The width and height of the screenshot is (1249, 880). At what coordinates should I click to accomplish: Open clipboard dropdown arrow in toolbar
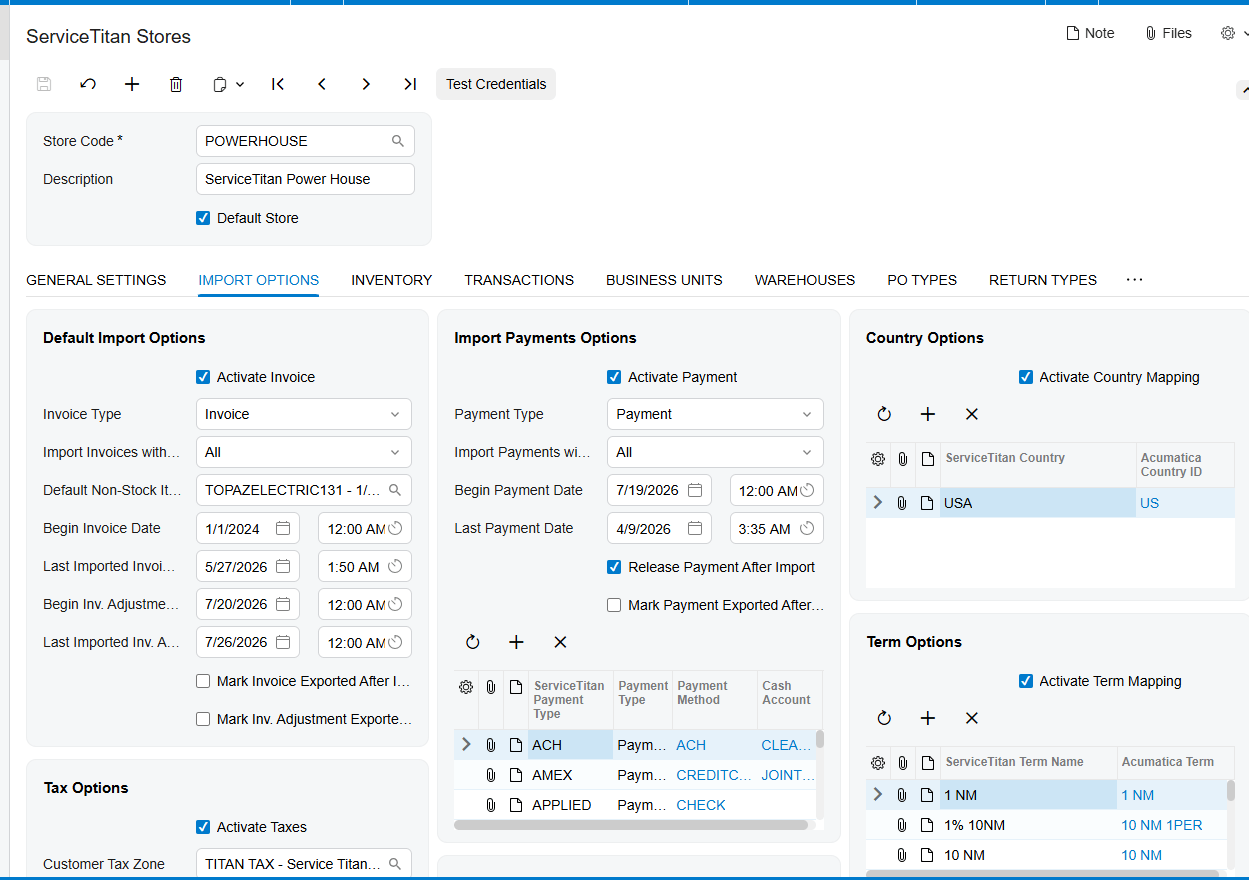tap(240, 85)
